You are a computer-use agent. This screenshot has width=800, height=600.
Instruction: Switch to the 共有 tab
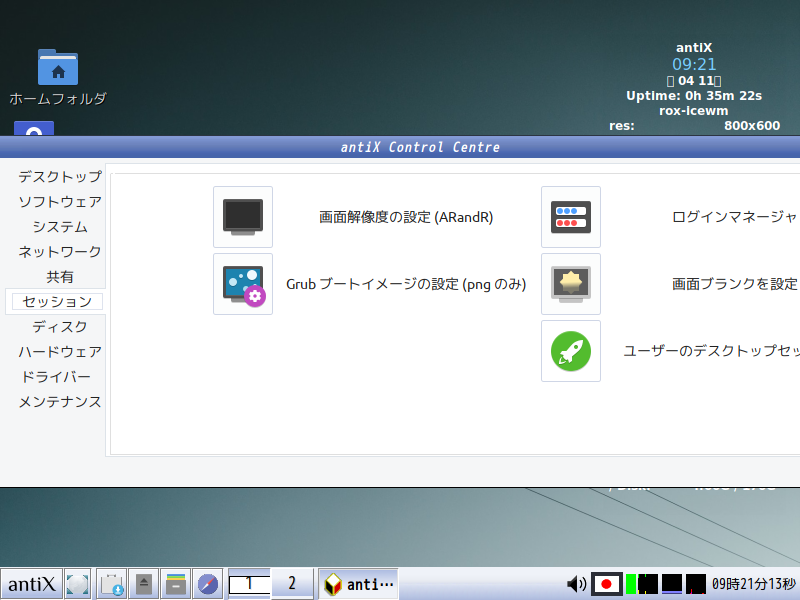click(x=60, y=277)
